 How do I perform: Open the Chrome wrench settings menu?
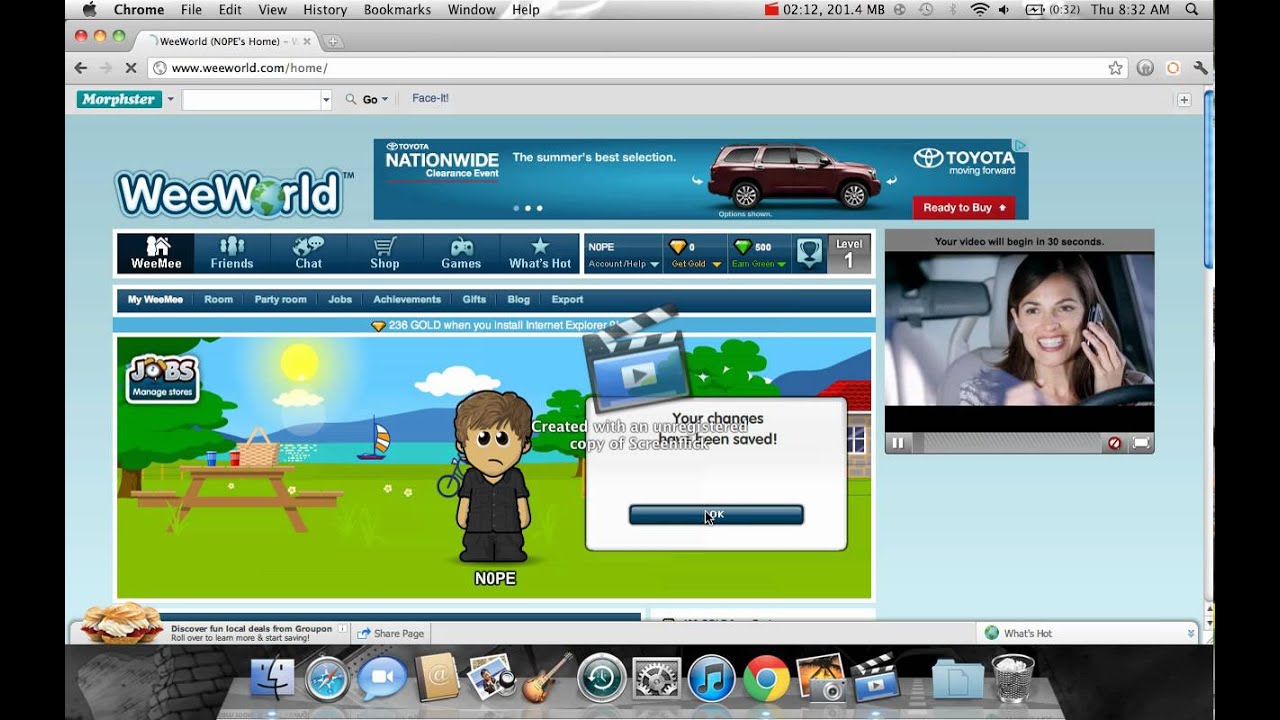[1201, 68]
